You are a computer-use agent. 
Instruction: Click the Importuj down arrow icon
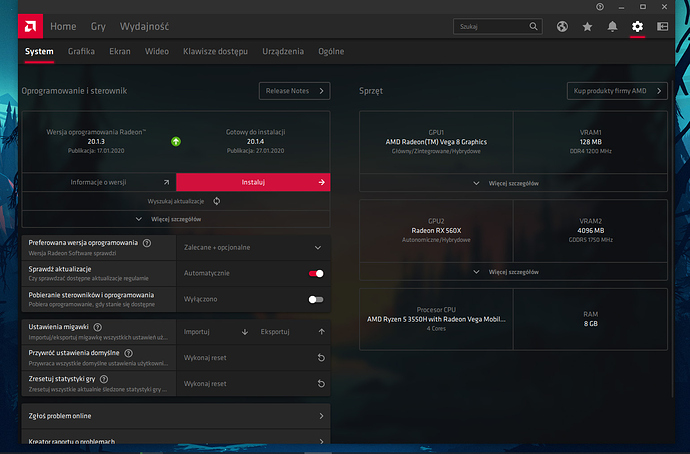245,332
